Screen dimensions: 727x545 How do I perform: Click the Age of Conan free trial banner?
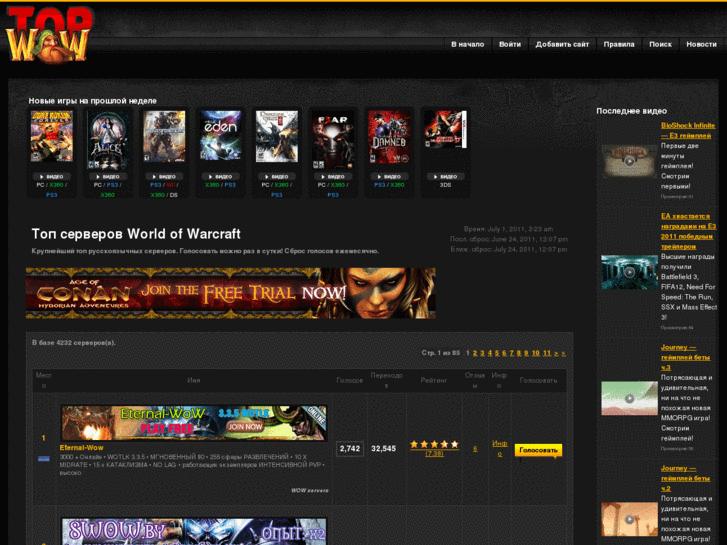230,293
